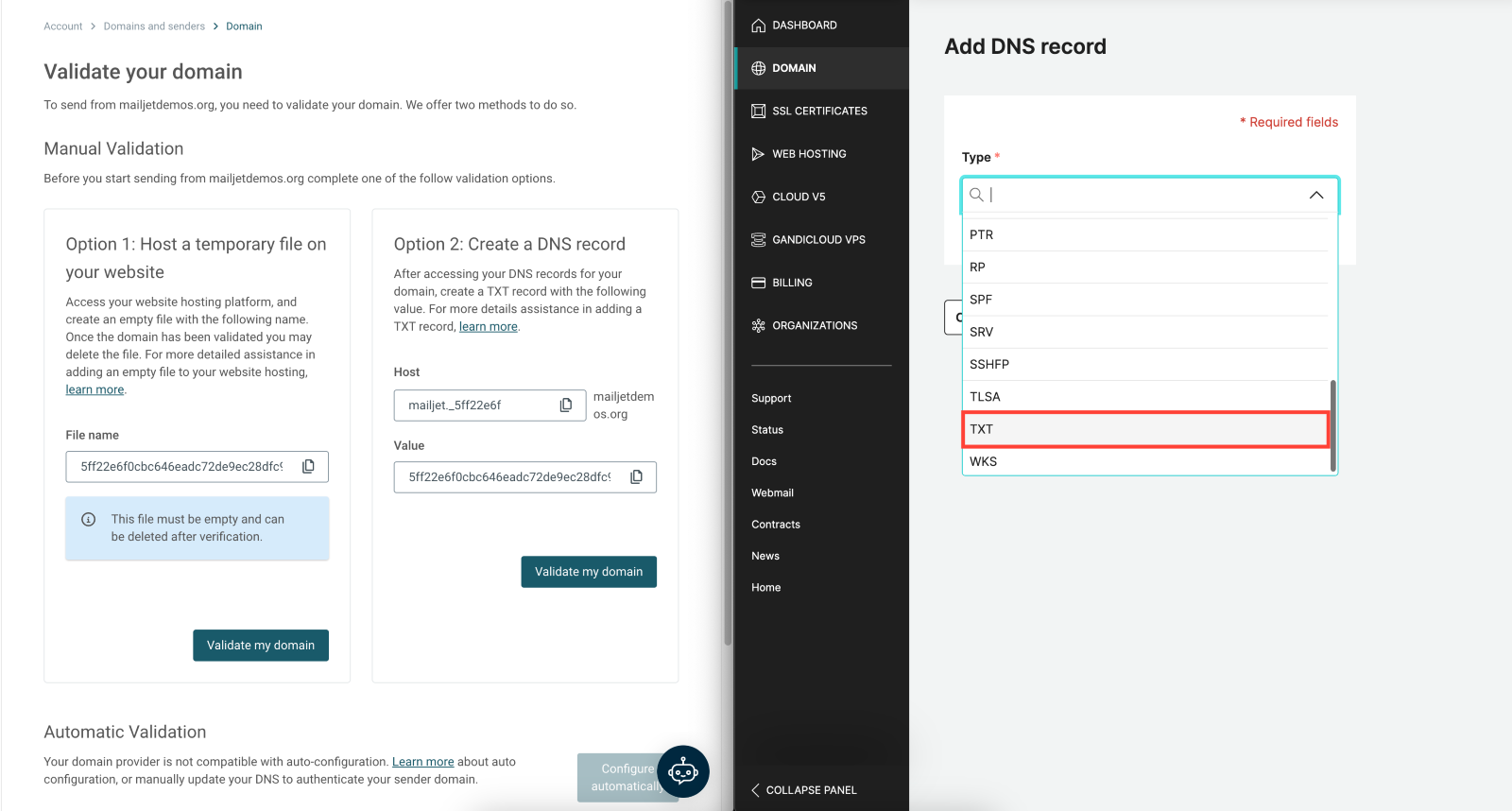This screenshot has width=1512, height=811.
Task: Click the search magnifier in Type field
Action: point(976,194)
